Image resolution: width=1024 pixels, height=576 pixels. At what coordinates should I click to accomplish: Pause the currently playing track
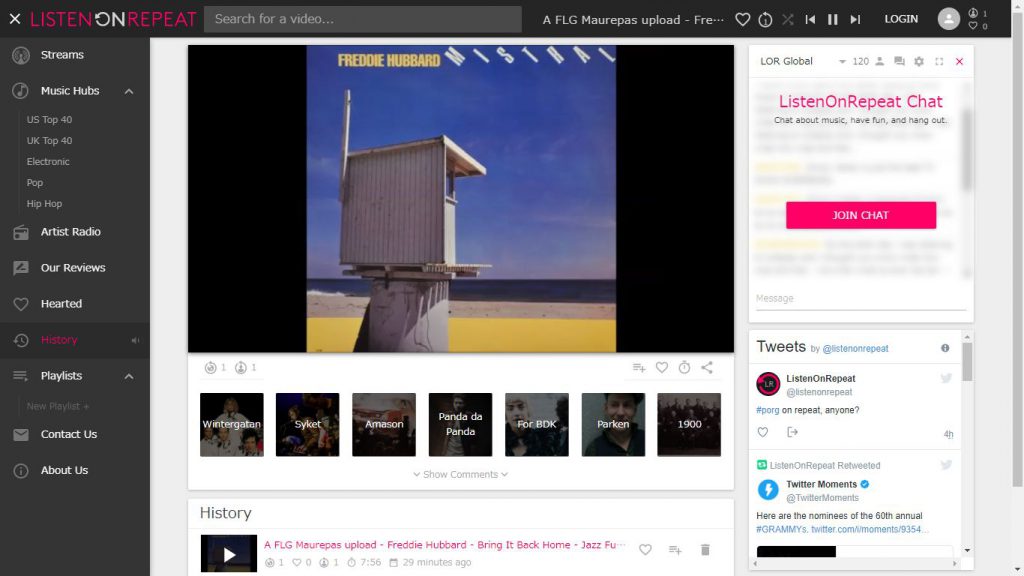click(832, 19)
